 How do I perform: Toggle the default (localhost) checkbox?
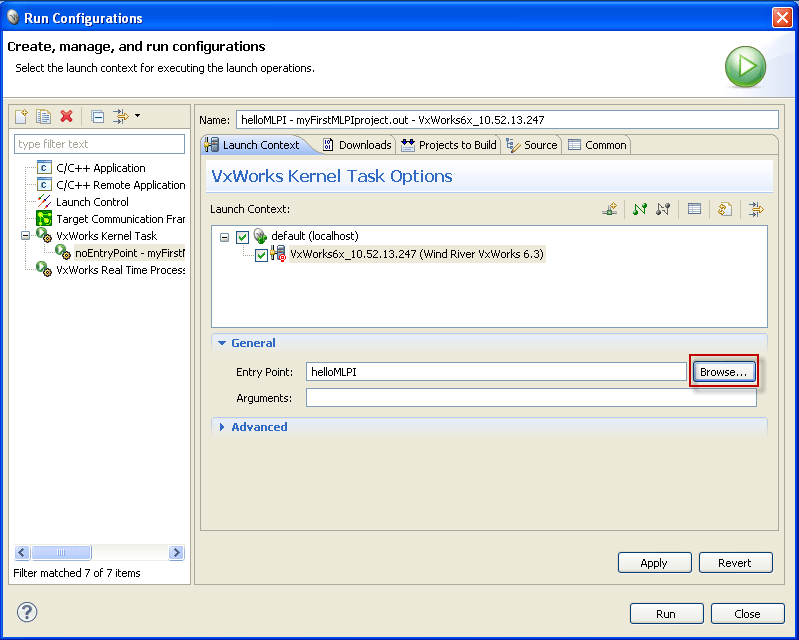click(x=243, y=237)
